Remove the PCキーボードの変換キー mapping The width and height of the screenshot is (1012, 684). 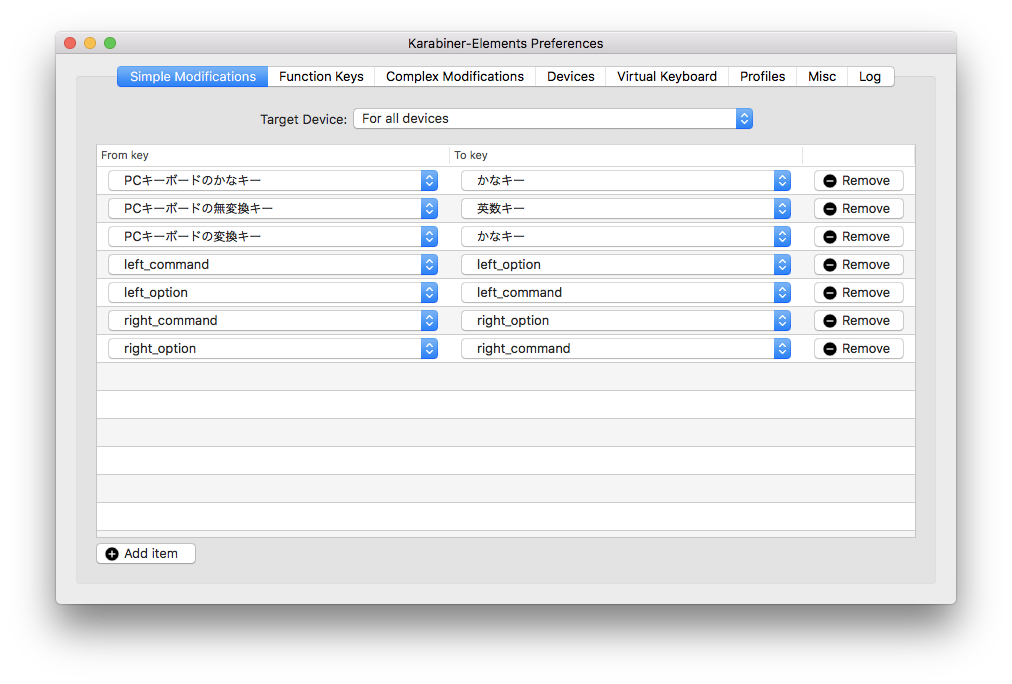(858, 237)
